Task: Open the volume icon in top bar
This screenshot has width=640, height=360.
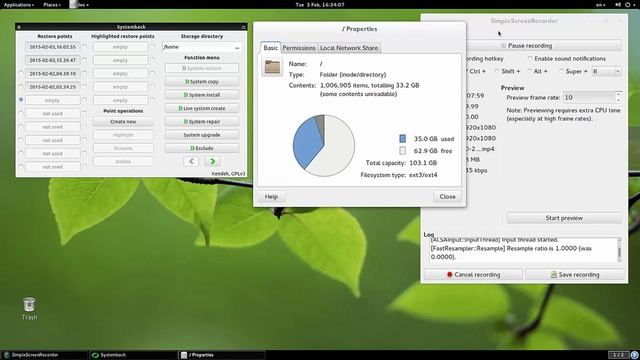Action: 618,4
